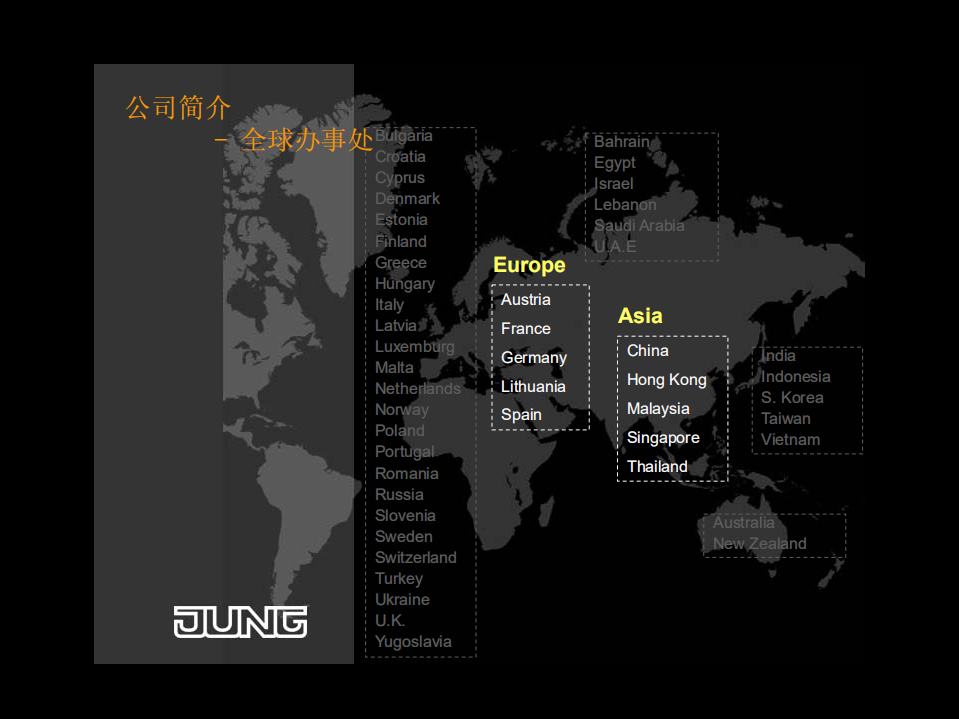Select New Zealand in the Oceania box
This screenshot has width=959, height=719.
pyautogui.click(x=759, y=543)
